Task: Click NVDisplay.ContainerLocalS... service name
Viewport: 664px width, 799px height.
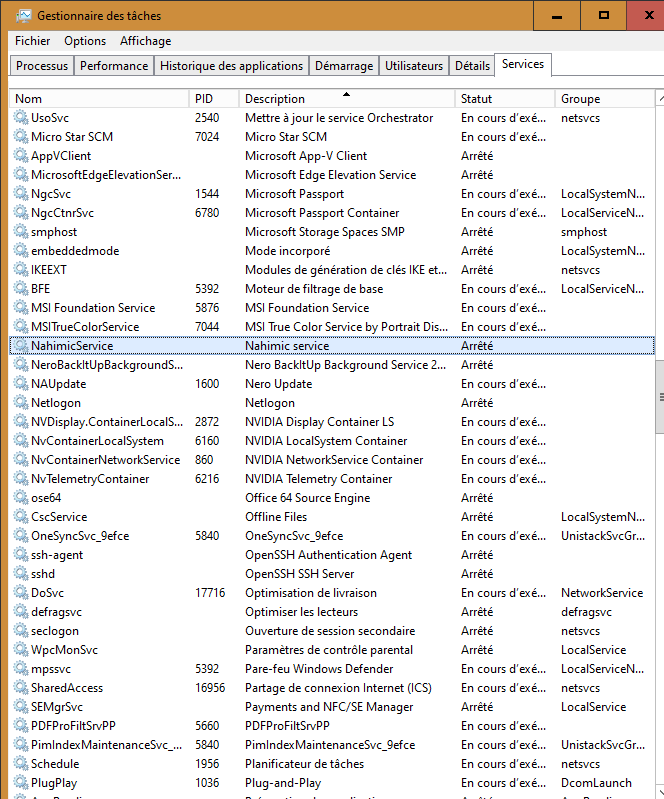Action: 107,422
